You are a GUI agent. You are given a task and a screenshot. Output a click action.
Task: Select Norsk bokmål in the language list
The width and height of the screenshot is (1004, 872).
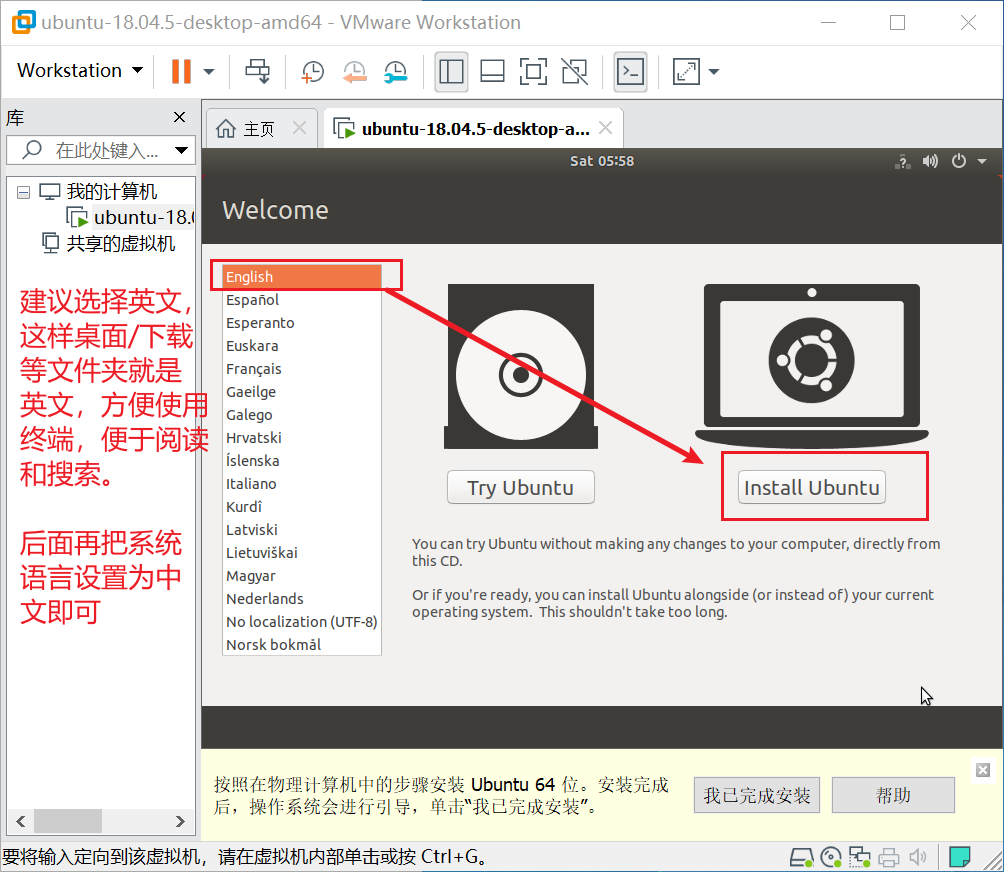click(302, 645)
